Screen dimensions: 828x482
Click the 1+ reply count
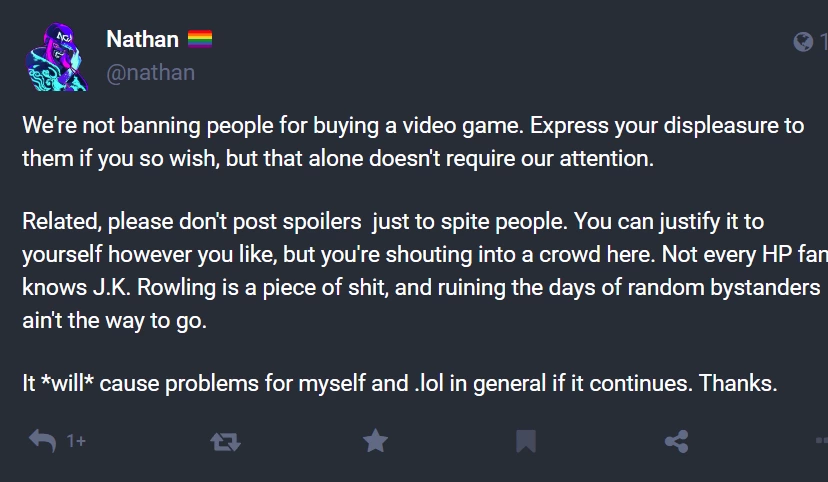tap(76, 441)
